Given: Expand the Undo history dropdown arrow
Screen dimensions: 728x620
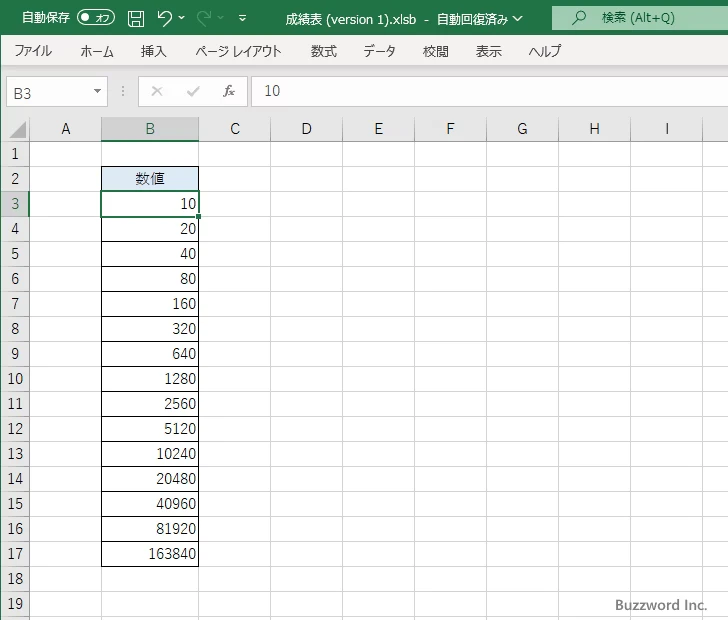Looking at the screenshot, I should [182, 18].
